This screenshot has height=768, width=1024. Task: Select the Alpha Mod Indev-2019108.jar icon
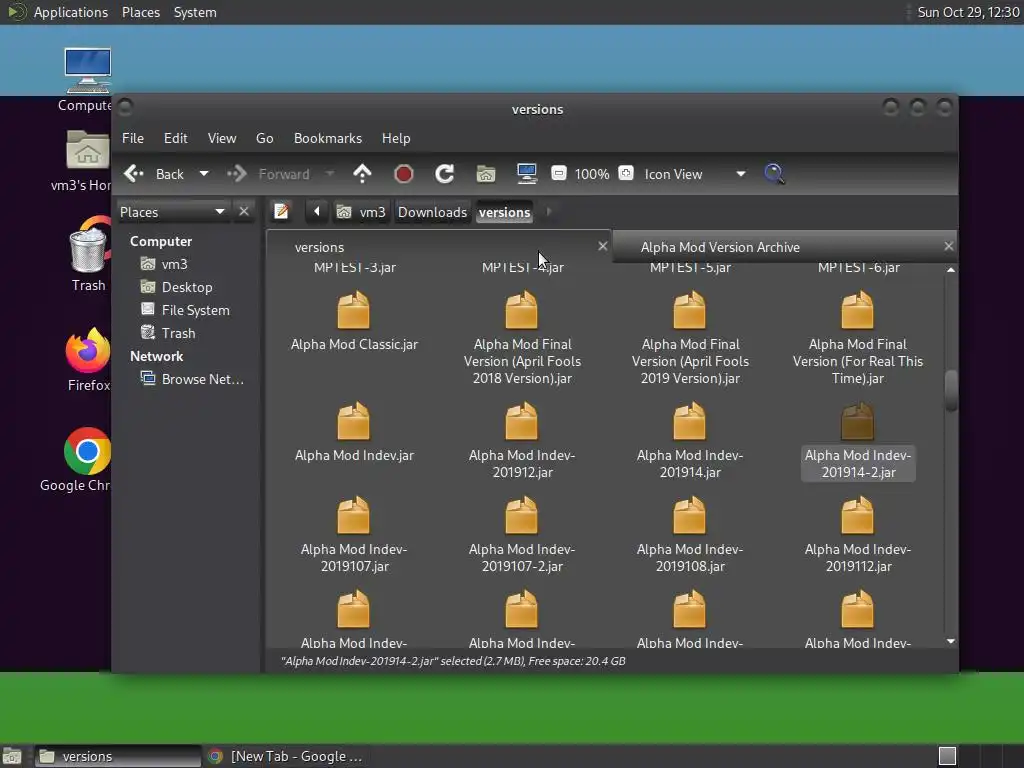(x=690, y=515)
